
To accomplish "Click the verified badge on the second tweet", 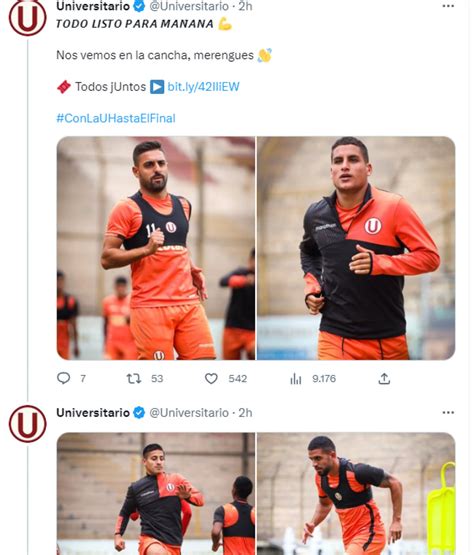I will 139,413.
